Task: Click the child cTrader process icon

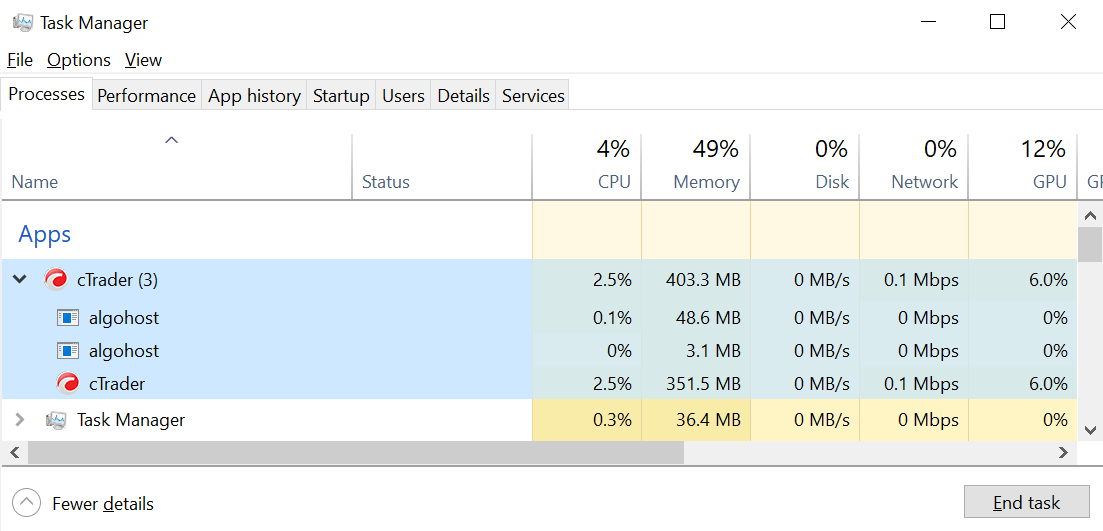Action: tap(68, 383)
